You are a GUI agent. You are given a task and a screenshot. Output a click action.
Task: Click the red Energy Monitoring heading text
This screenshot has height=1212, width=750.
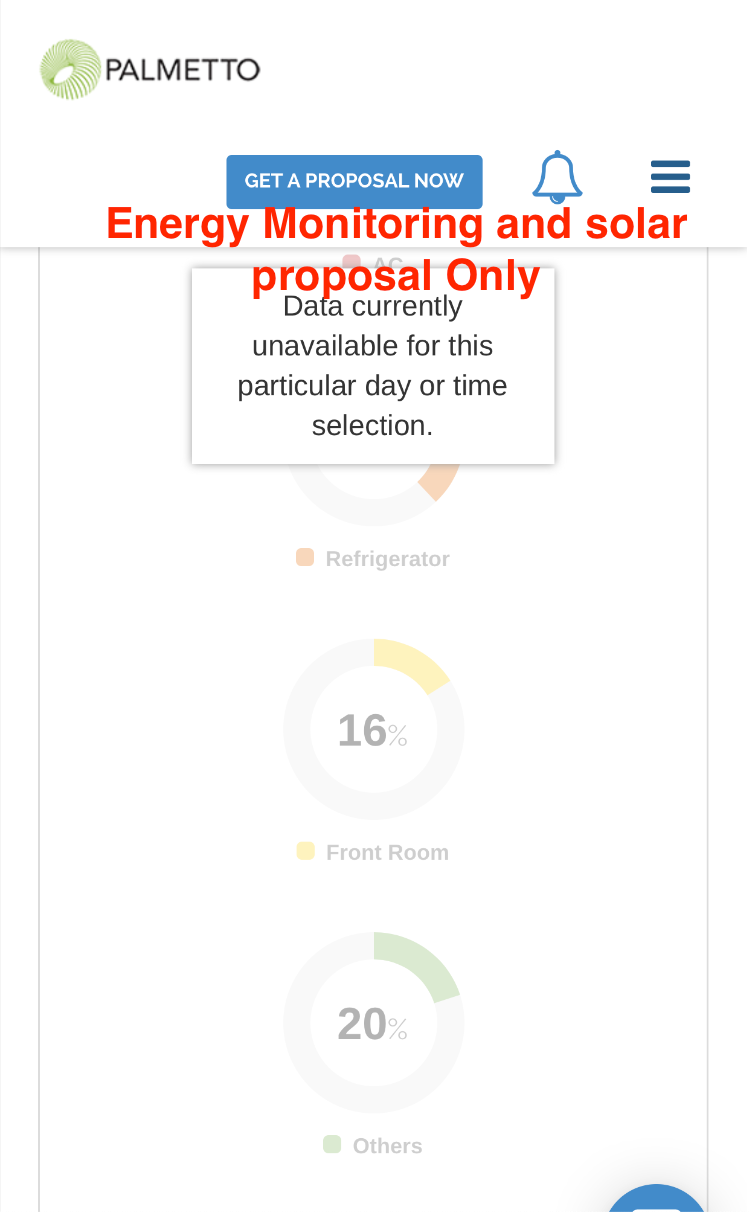point(396,224)
